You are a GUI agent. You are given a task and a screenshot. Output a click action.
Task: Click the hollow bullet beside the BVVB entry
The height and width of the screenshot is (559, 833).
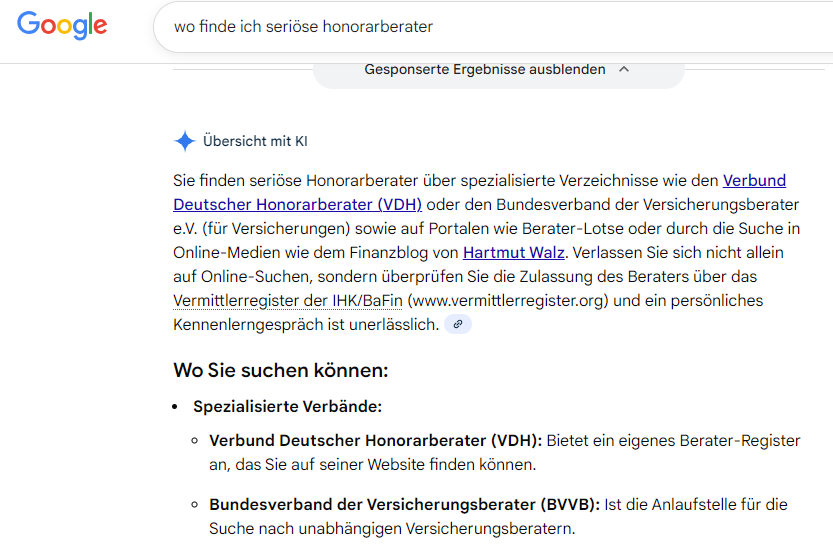click(194, 506)
